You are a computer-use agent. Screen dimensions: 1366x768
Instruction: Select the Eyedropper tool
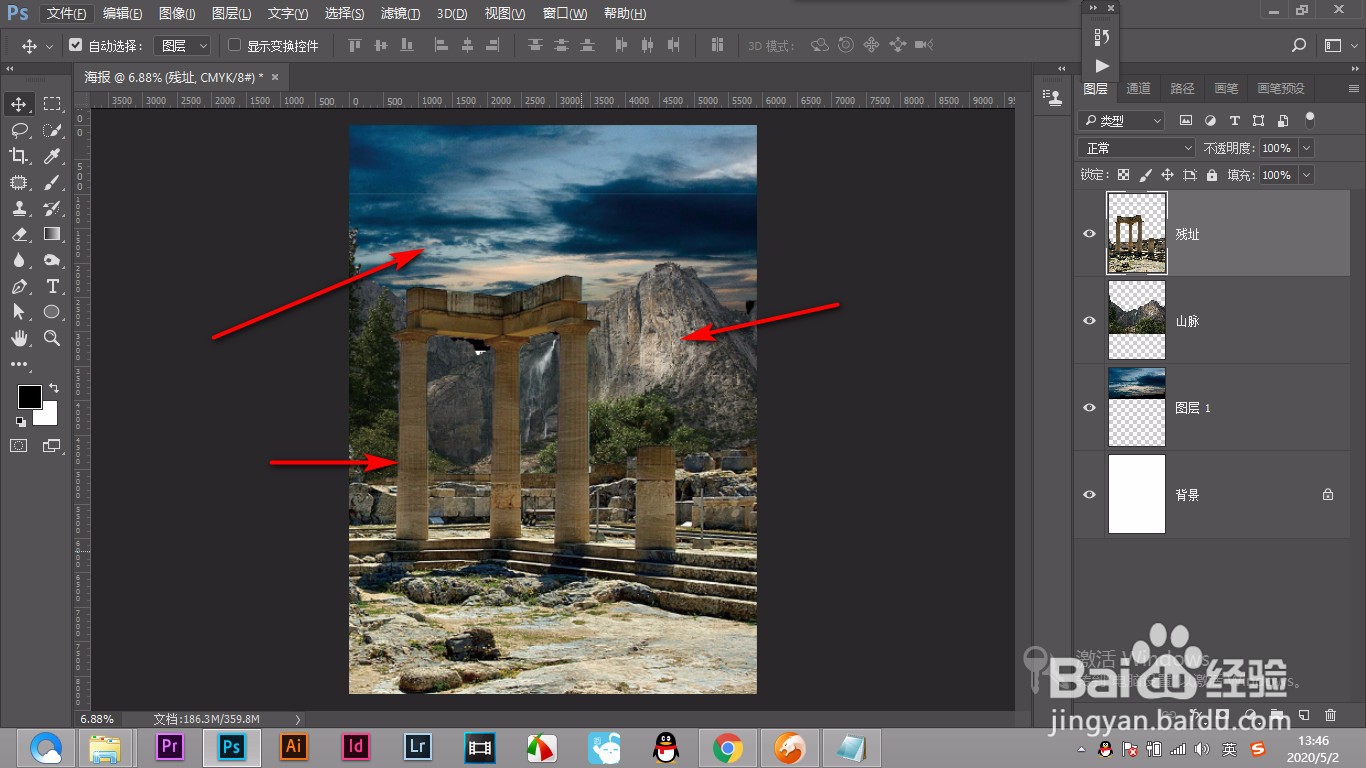(52, 156)
